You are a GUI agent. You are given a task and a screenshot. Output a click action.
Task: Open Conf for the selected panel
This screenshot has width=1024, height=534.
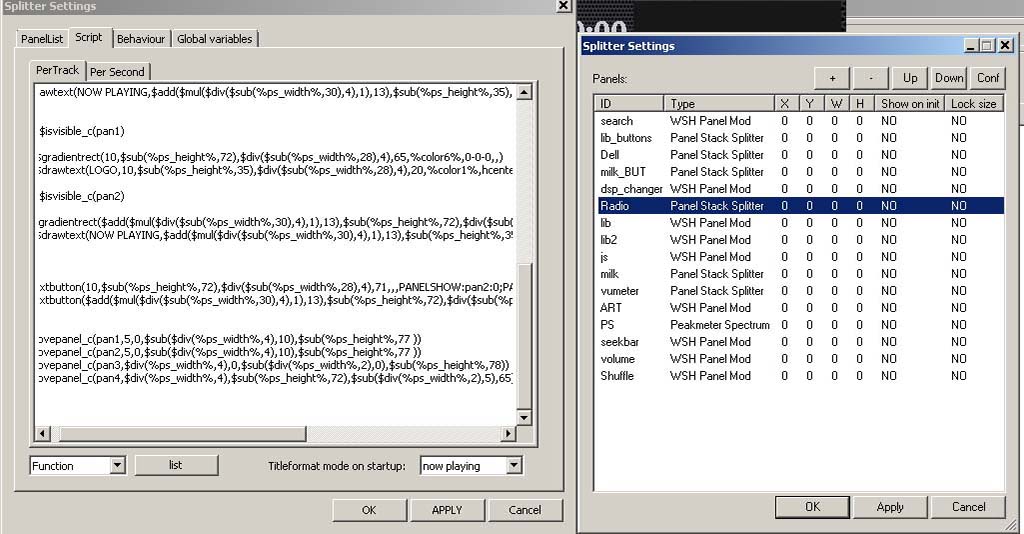click(988, 78)
